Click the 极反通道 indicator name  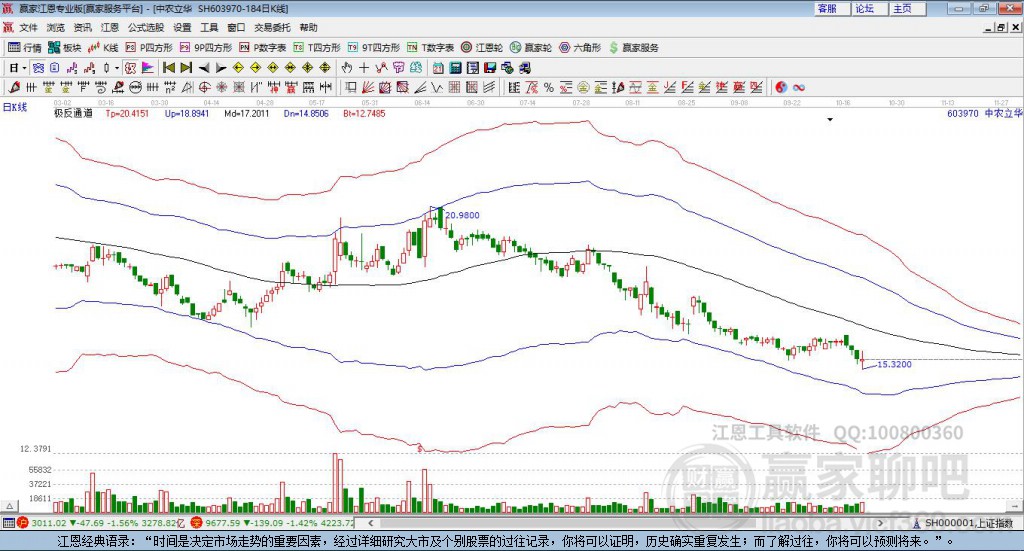(x=73, y=114)
